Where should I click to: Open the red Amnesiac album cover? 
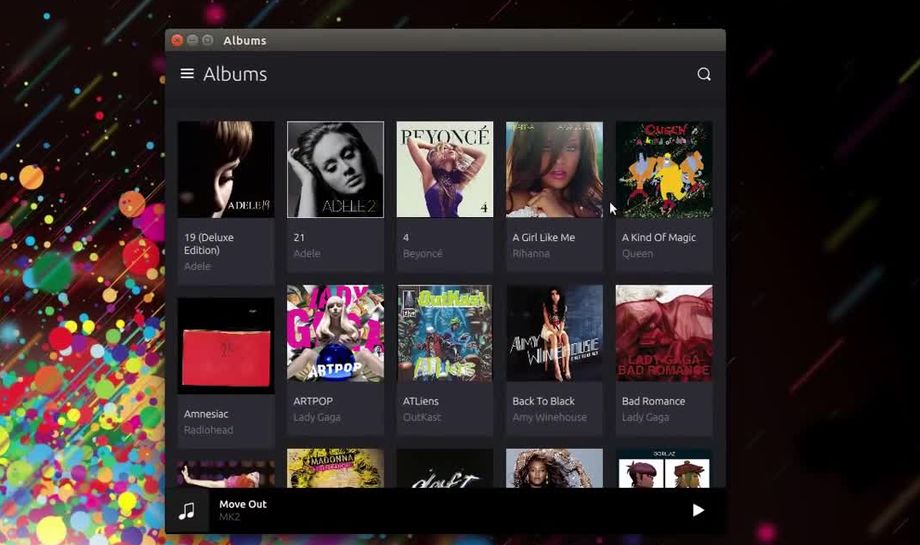[226, 345]
